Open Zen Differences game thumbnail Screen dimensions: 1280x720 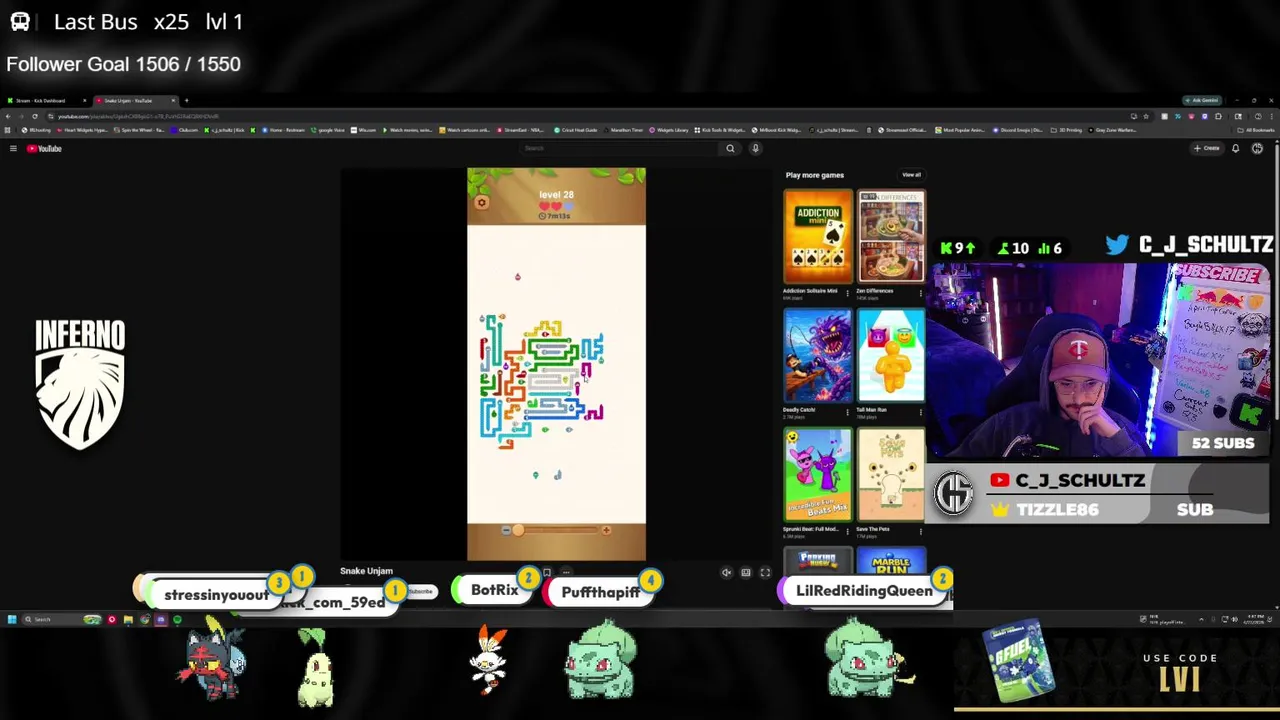pyautogui.click(x=891, y=237)
